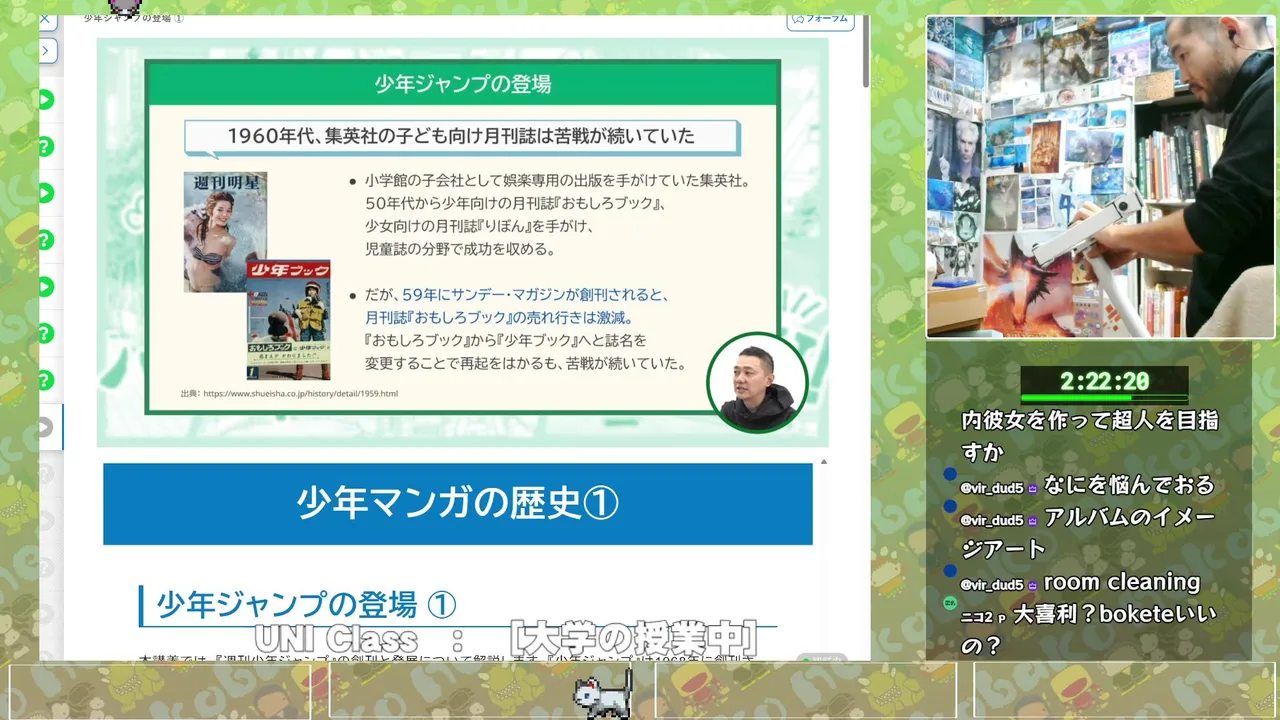Click the UNI Class 大学の授業中 overlay caption

(505, 638)
